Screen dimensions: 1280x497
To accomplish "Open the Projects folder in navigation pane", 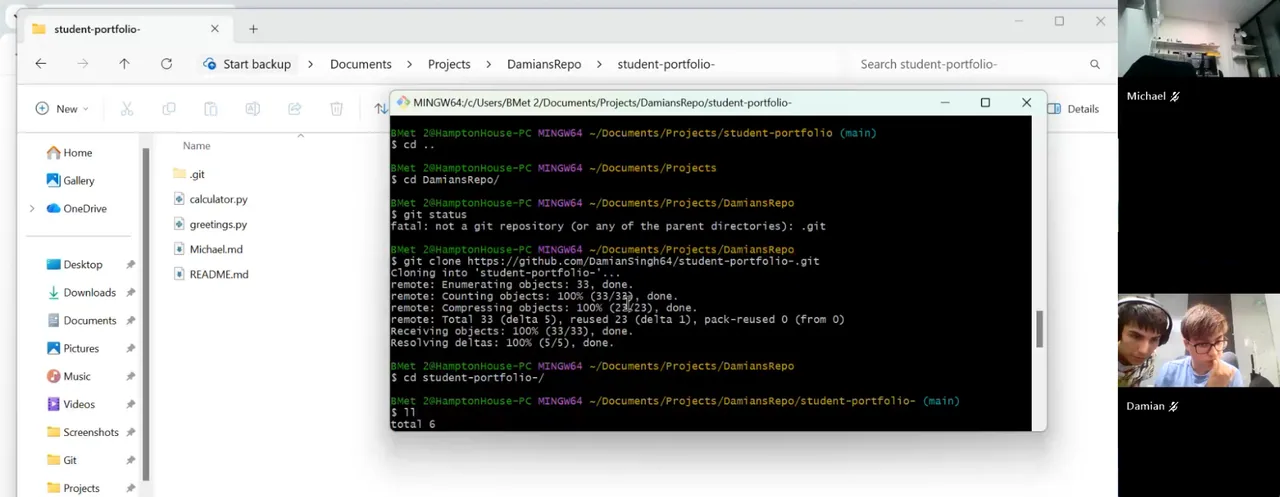I will pyautogui.click(x=73, y=488).
